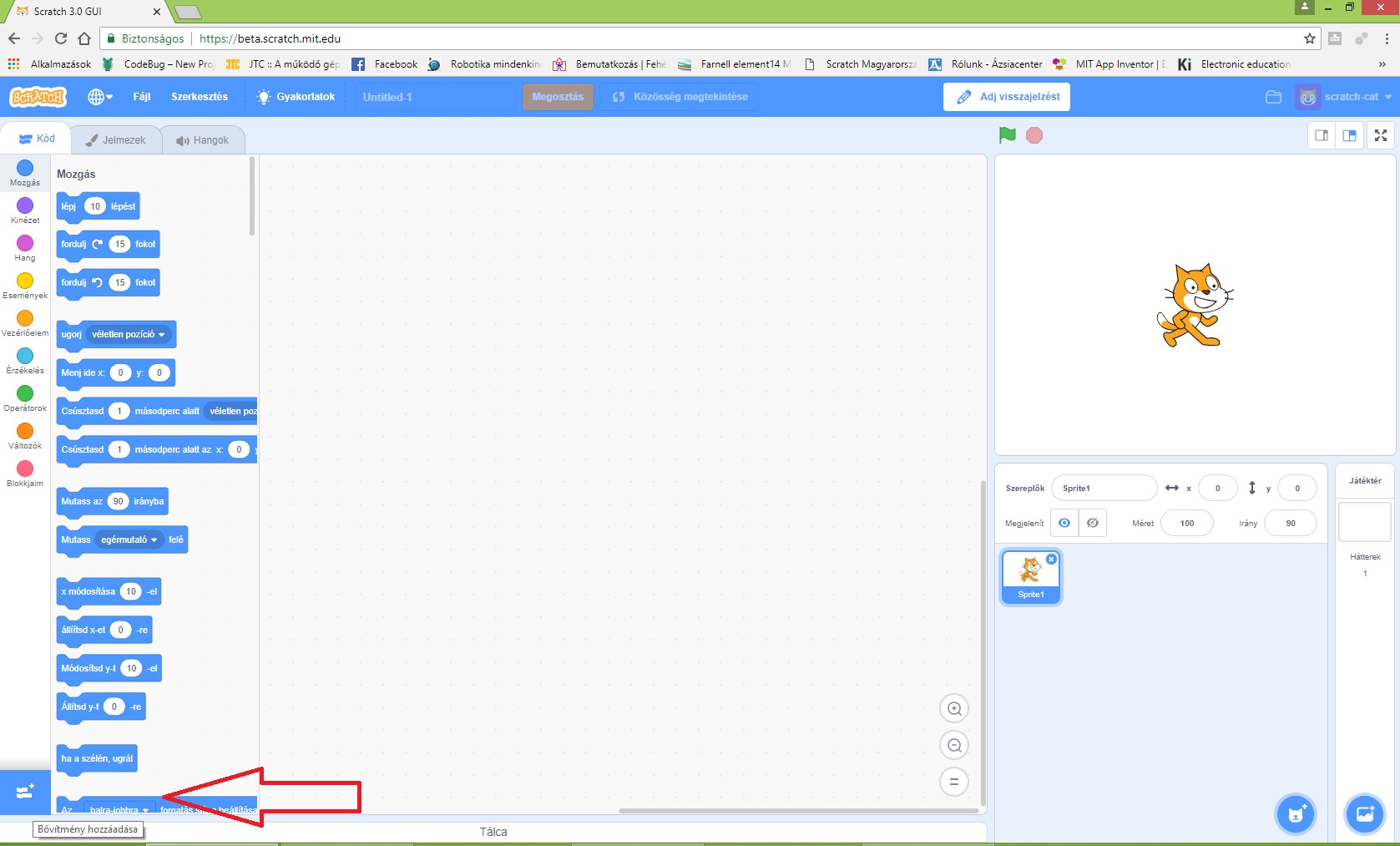Open the Fájl menu
The image size is (1400, 846).
(x=142, y=97)
